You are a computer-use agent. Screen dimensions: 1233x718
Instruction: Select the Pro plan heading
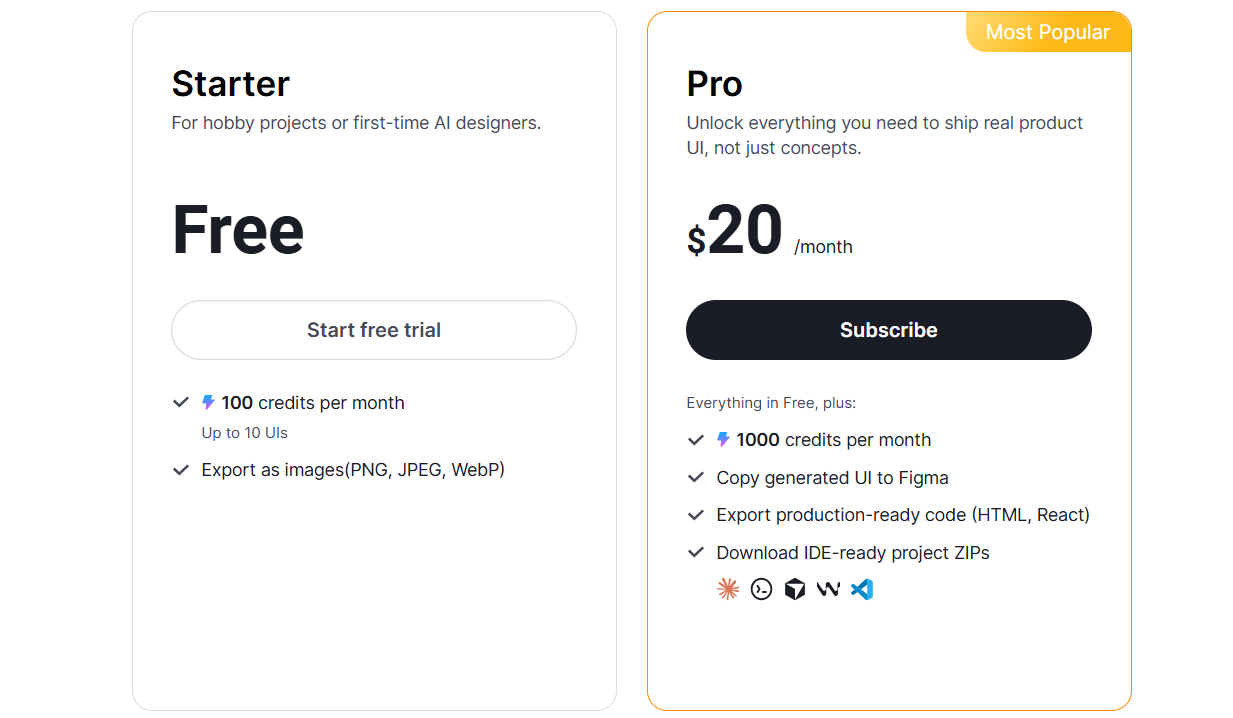714,83
